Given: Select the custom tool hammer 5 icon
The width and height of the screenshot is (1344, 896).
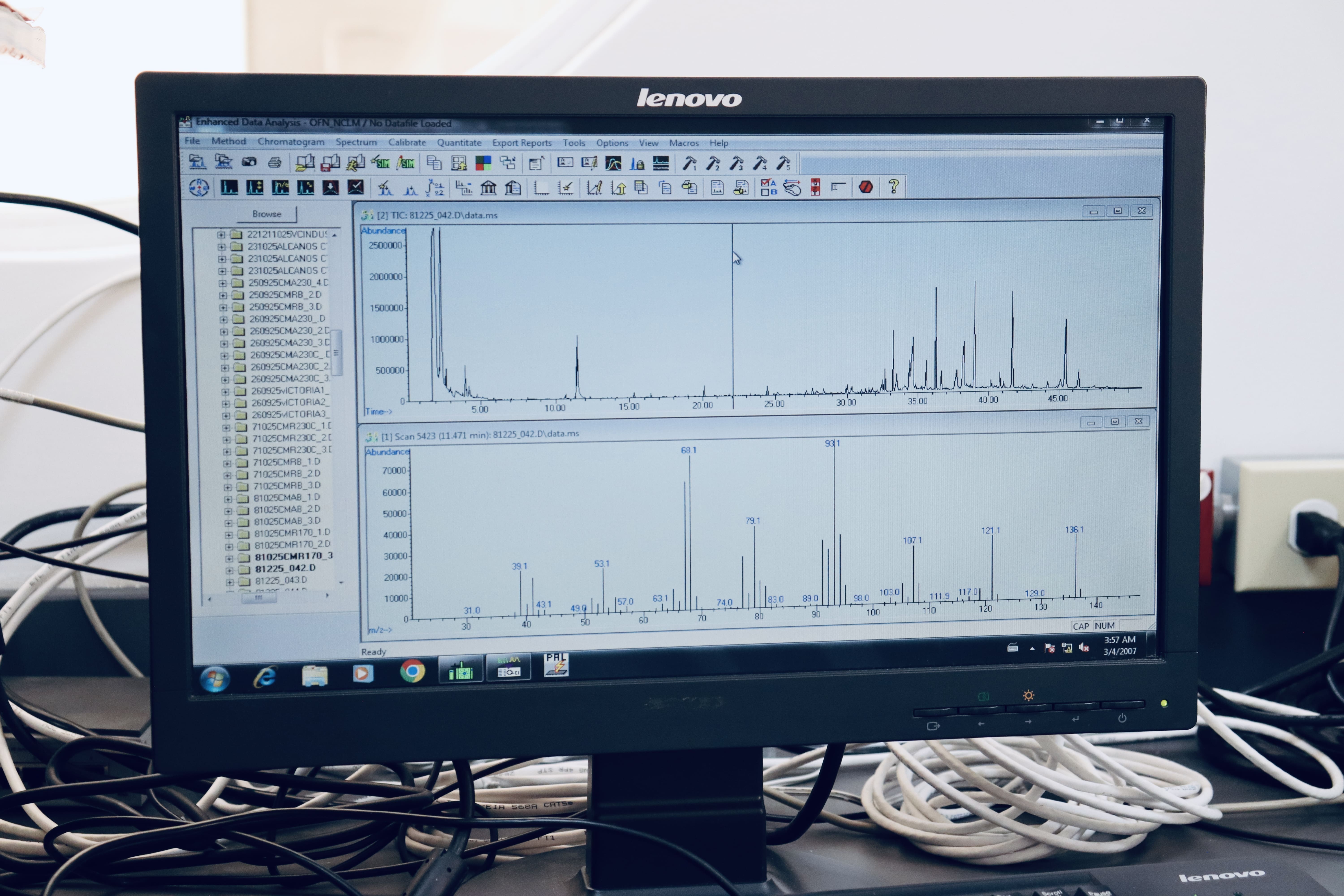Looking at the screenshot, I should coord(783,164).
